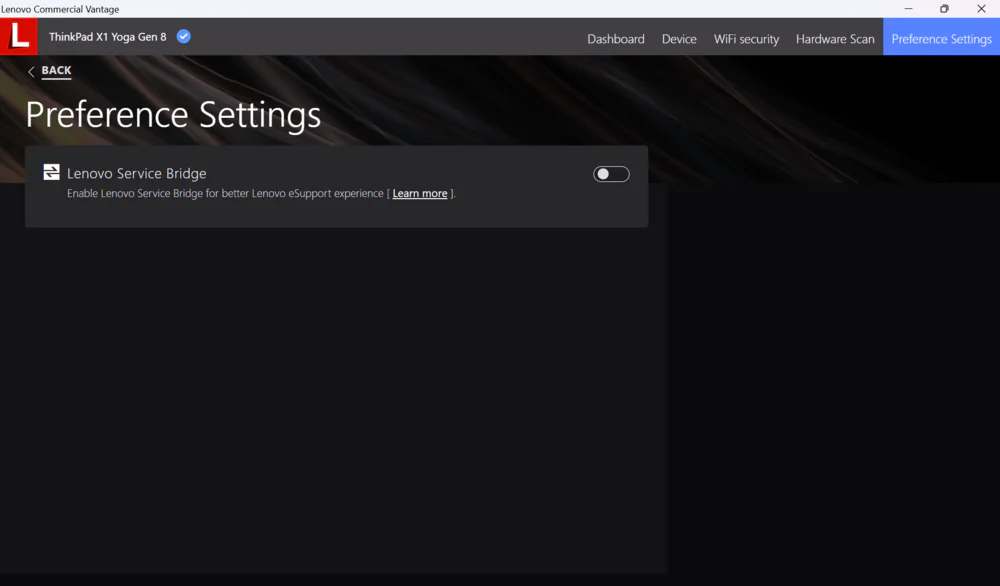Click the Lenovo Service Bridge arrows icon

51,172
